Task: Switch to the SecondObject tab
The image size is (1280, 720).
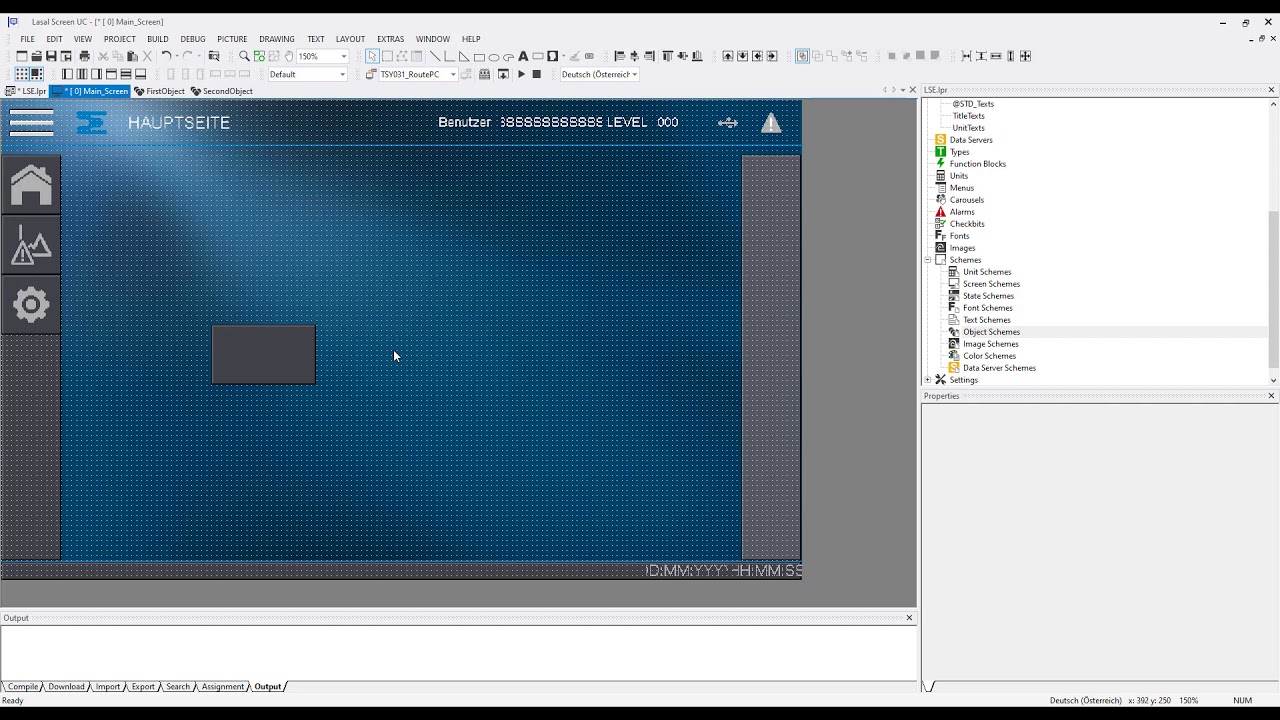Action: [222, 91]
